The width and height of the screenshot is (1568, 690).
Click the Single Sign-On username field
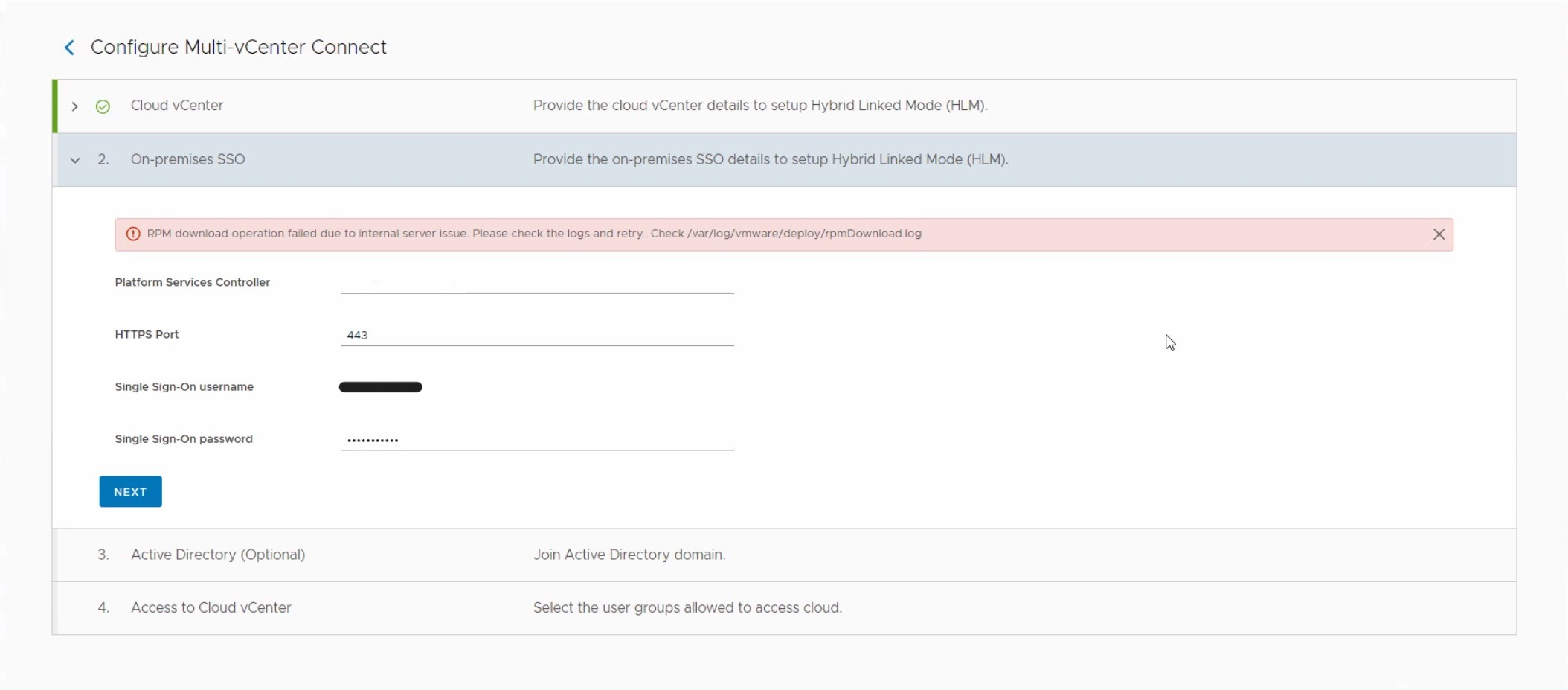536,387
